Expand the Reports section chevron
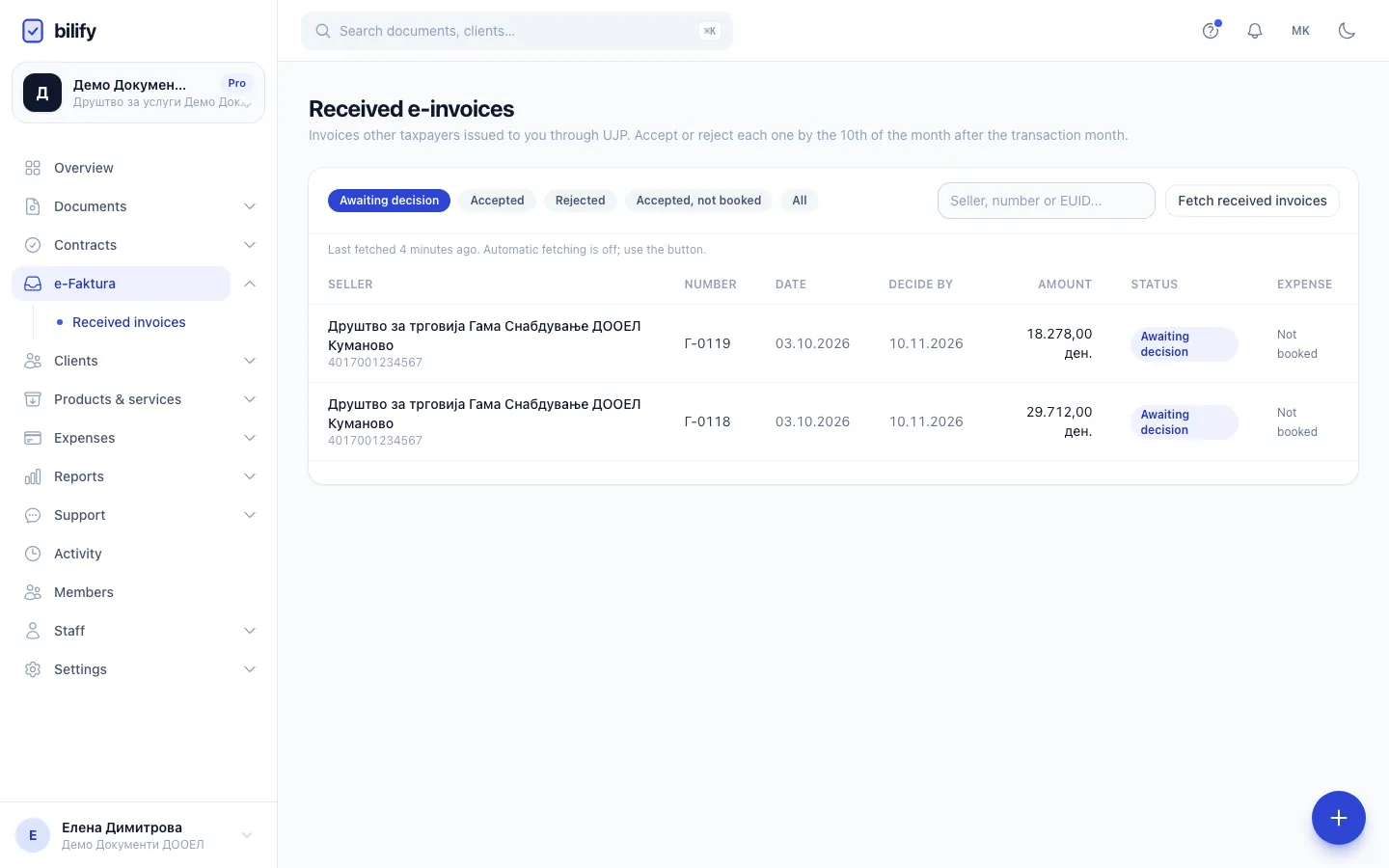This screenshot has width=1389, height=868. click(x=250, y=476)
